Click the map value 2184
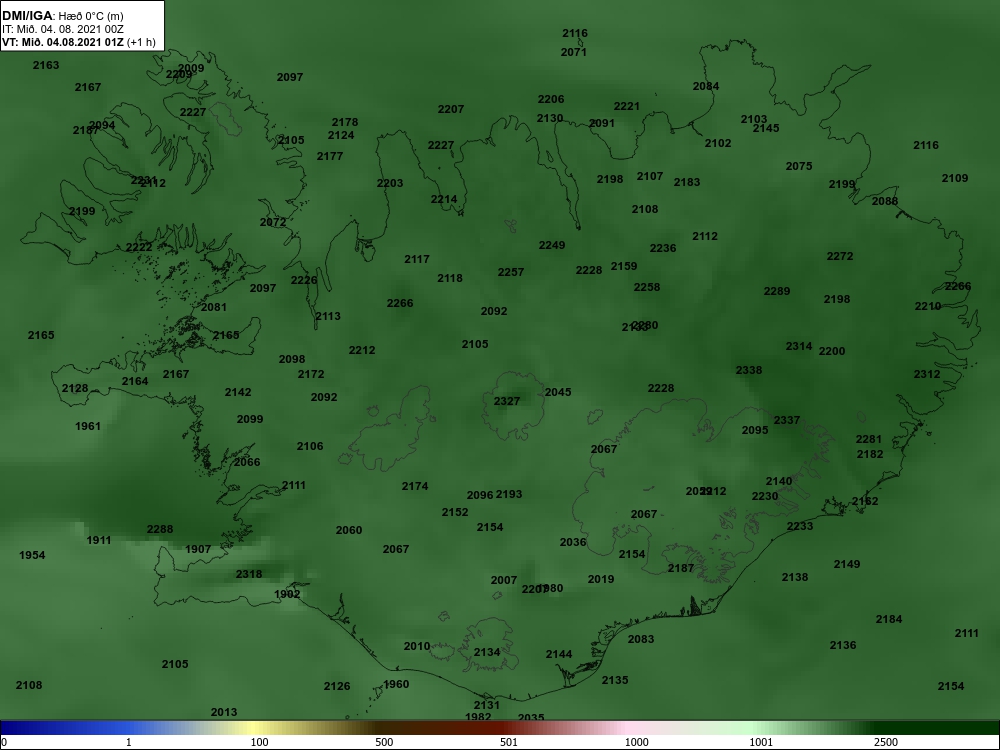This screenshot has width=1000, height=750. click(889, 619)
